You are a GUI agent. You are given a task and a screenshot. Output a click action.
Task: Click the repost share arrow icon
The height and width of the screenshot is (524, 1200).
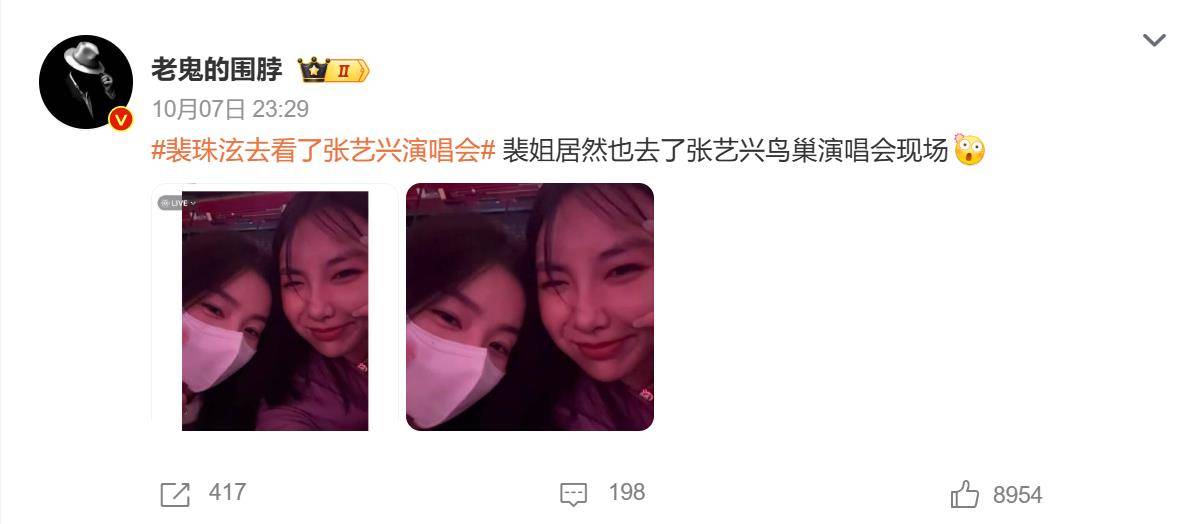pyautogui.click(x=175, y=494)
